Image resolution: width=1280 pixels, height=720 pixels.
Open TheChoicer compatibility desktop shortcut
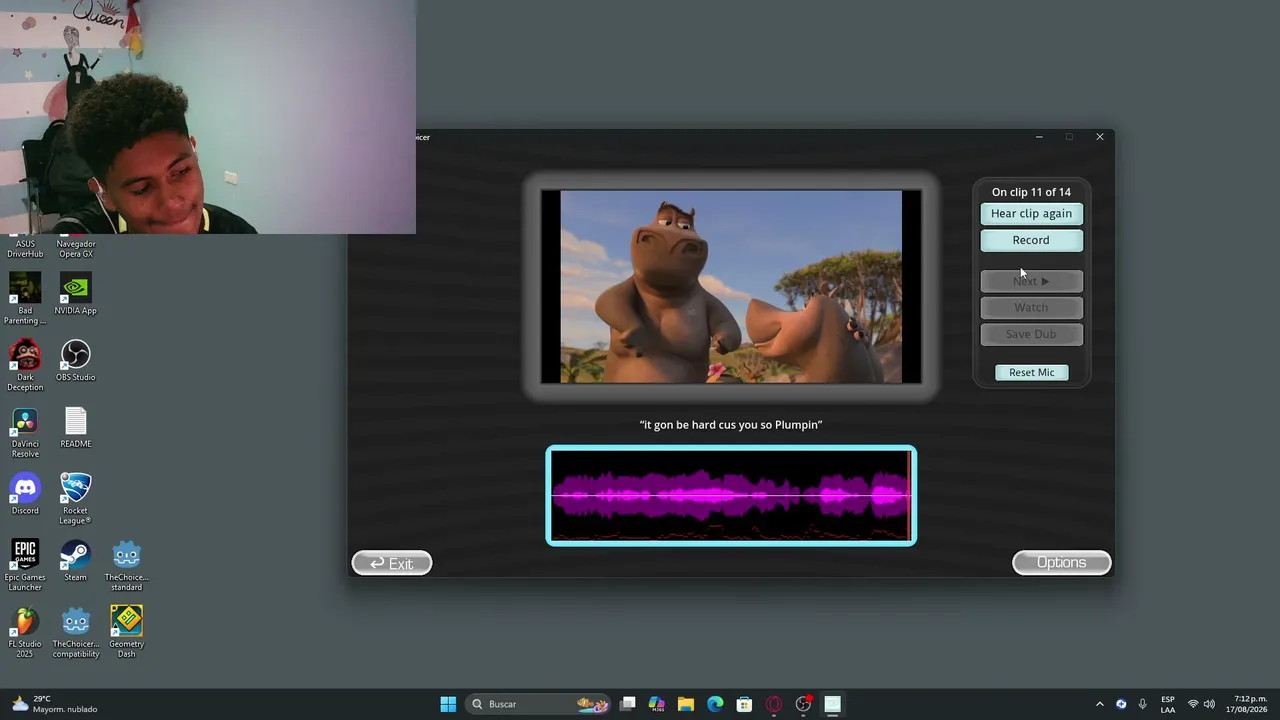pyautogui.click(x=76, y=632)
